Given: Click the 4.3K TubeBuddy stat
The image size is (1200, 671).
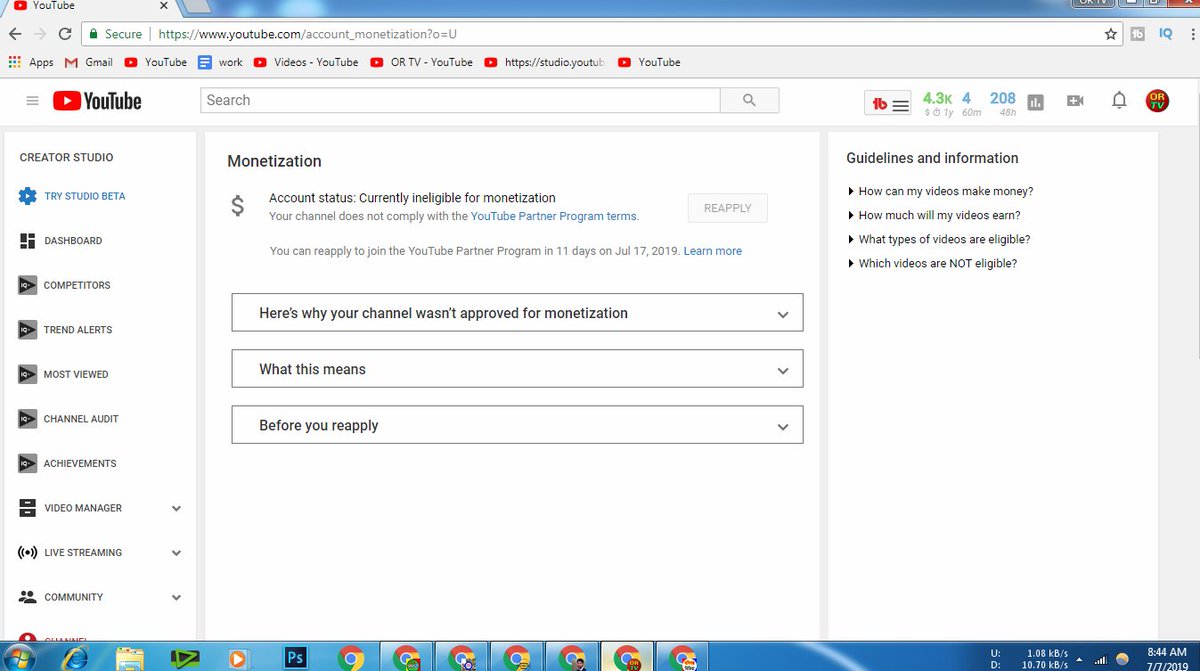Looking at the screenshot, I should point(937,103).
